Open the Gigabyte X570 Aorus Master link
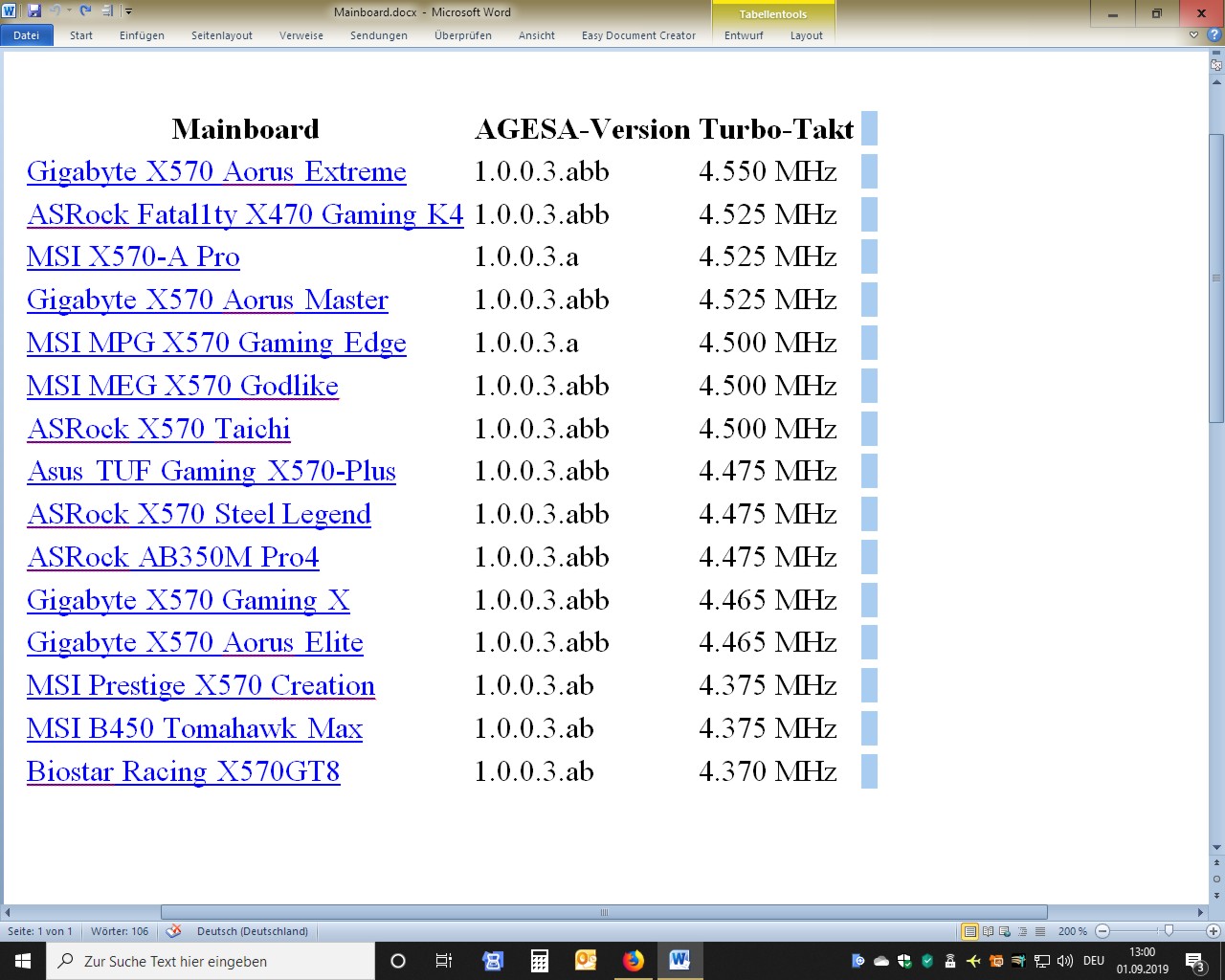 tap(208, 300)
